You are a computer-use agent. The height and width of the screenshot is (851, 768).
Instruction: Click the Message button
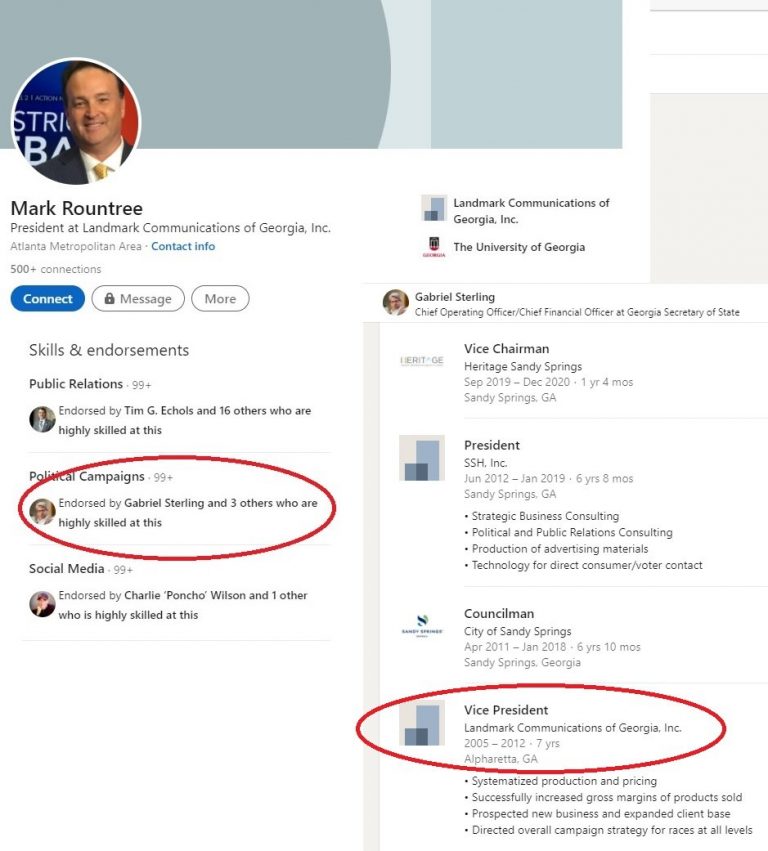tap(138, 299)
